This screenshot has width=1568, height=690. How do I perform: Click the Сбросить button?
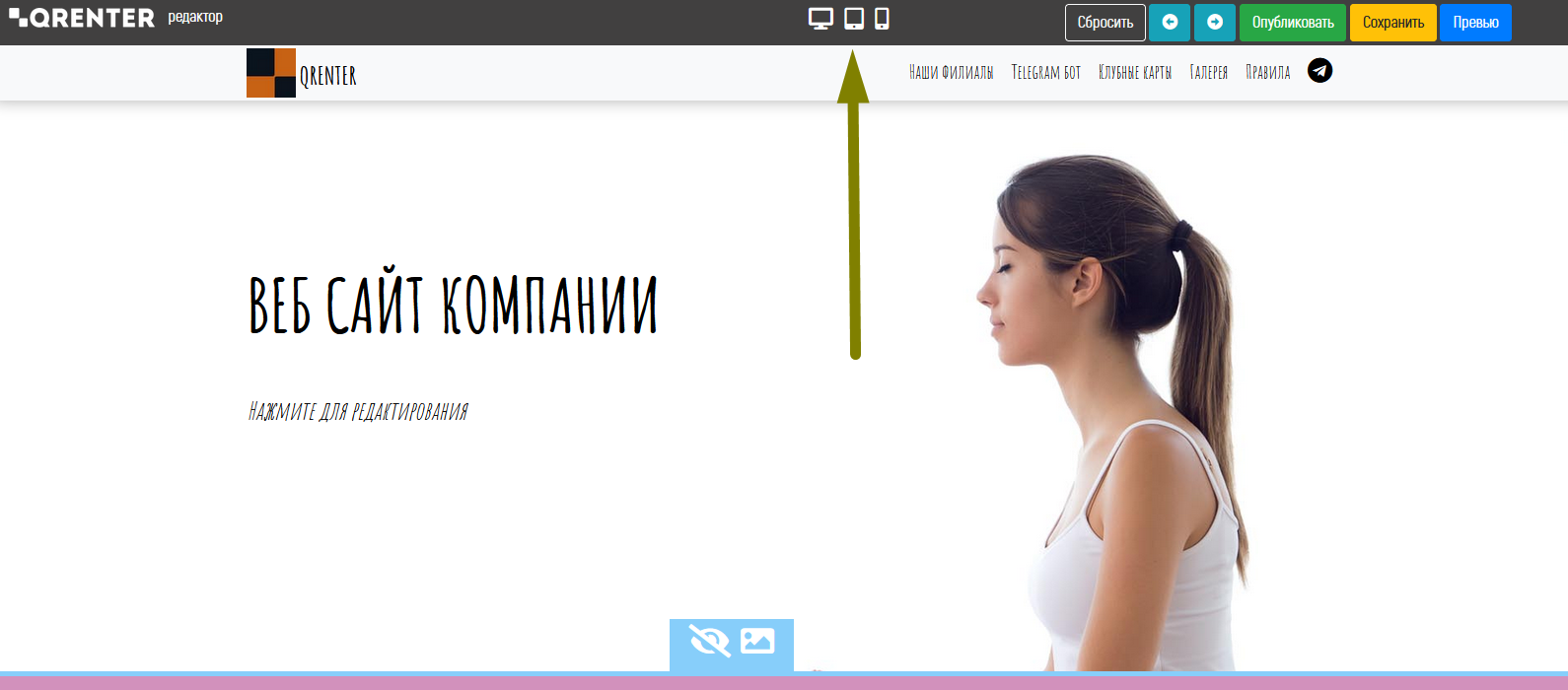point(1105,23)
